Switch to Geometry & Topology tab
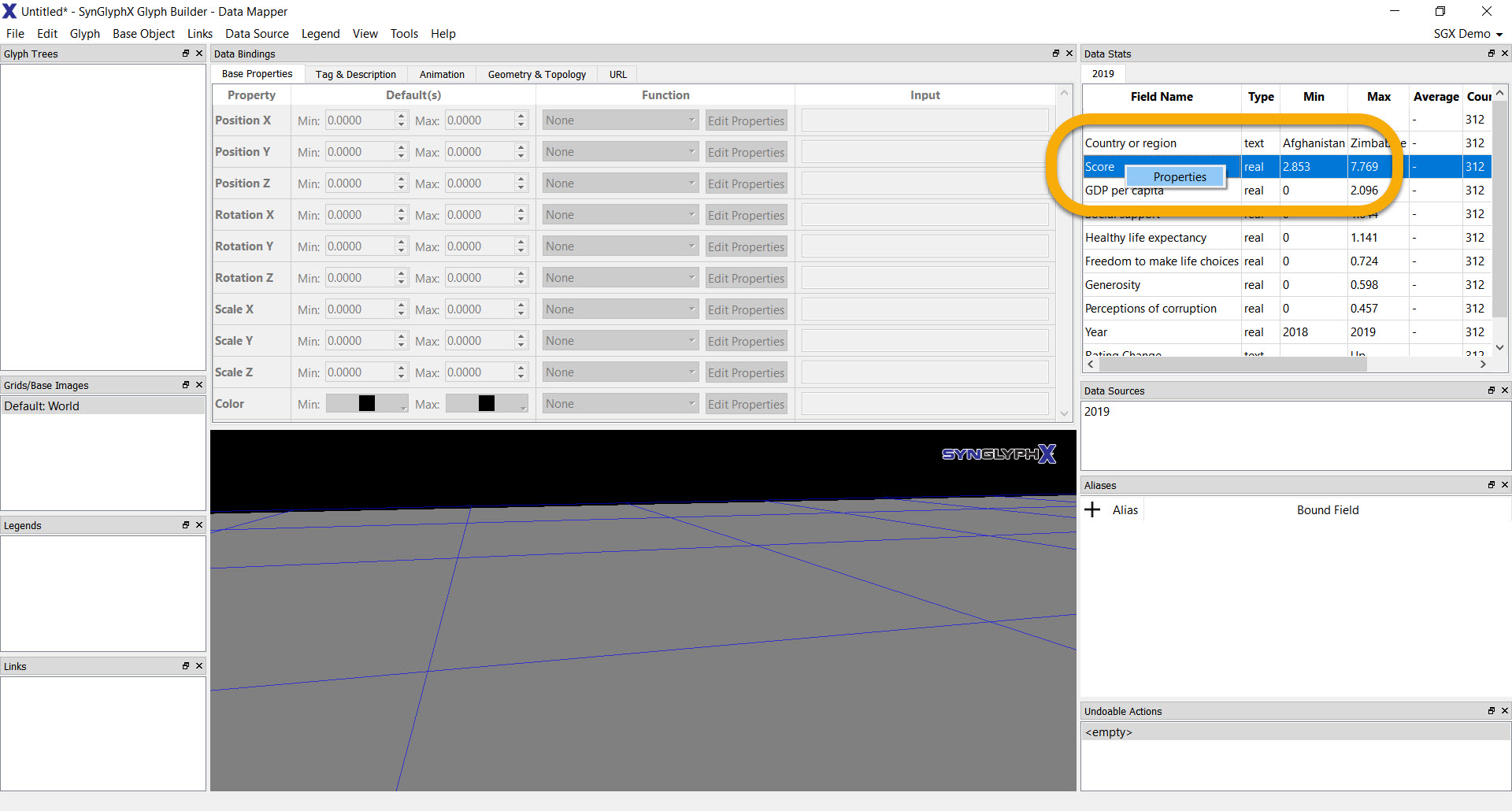 pos(537,75)
